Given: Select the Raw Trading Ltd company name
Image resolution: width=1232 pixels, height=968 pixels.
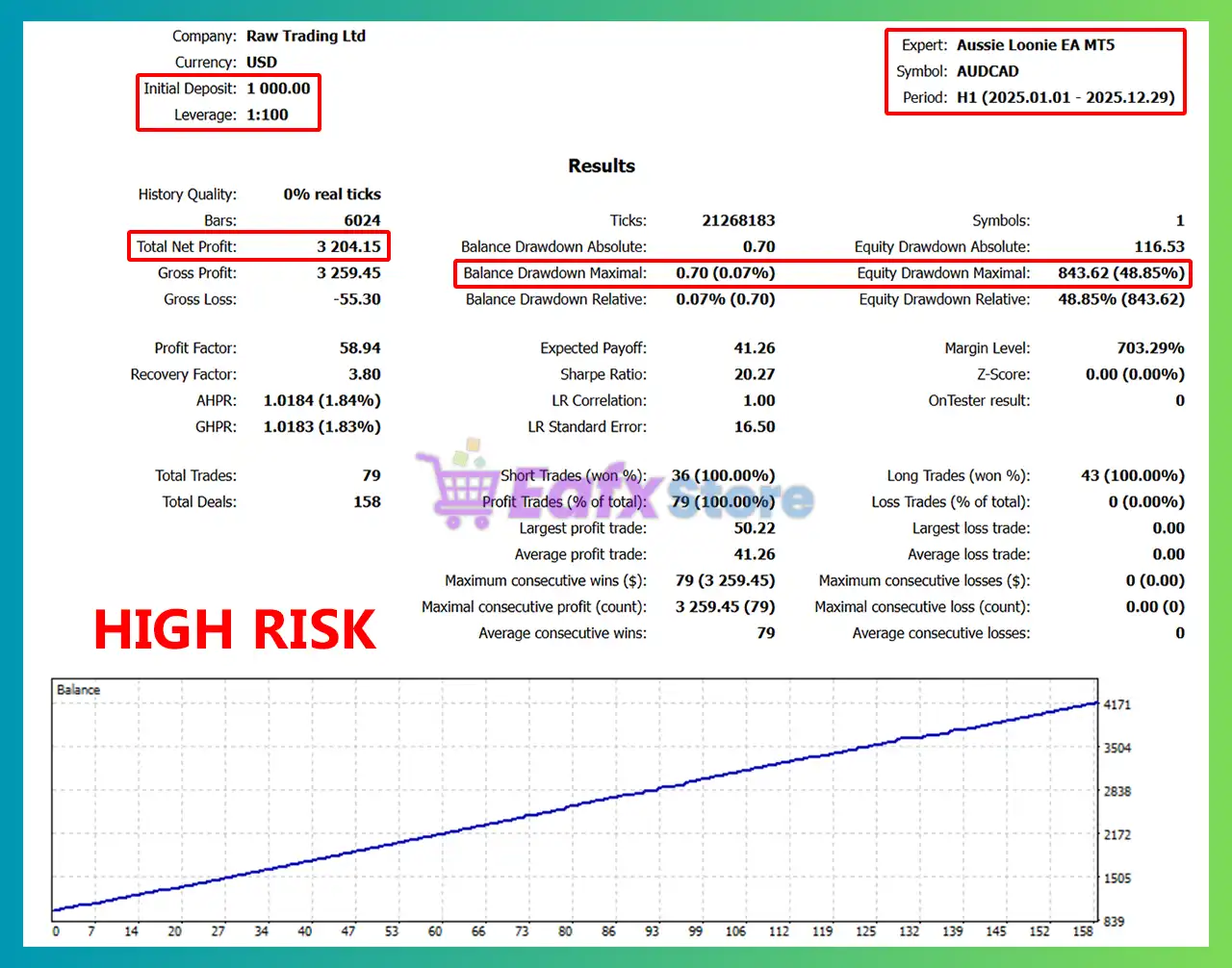Looking at the screenshot, I should pos(306,36).
